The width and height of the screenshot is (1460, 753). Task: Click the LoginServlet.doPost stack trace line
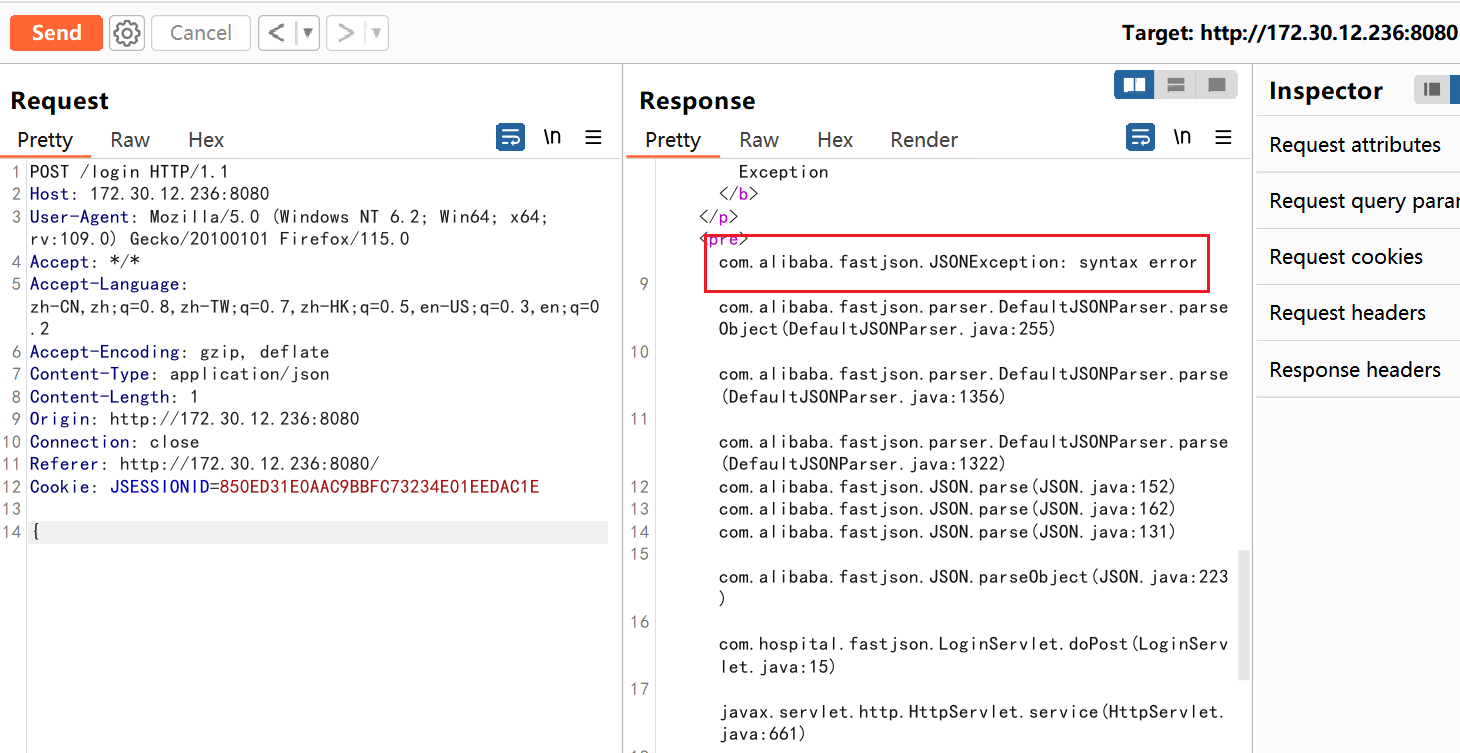click(x=973, y=655)
